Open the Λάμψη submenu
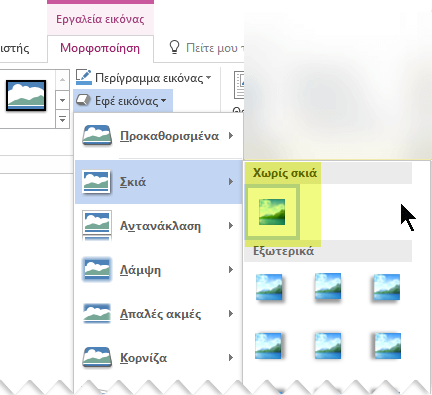 158,270
